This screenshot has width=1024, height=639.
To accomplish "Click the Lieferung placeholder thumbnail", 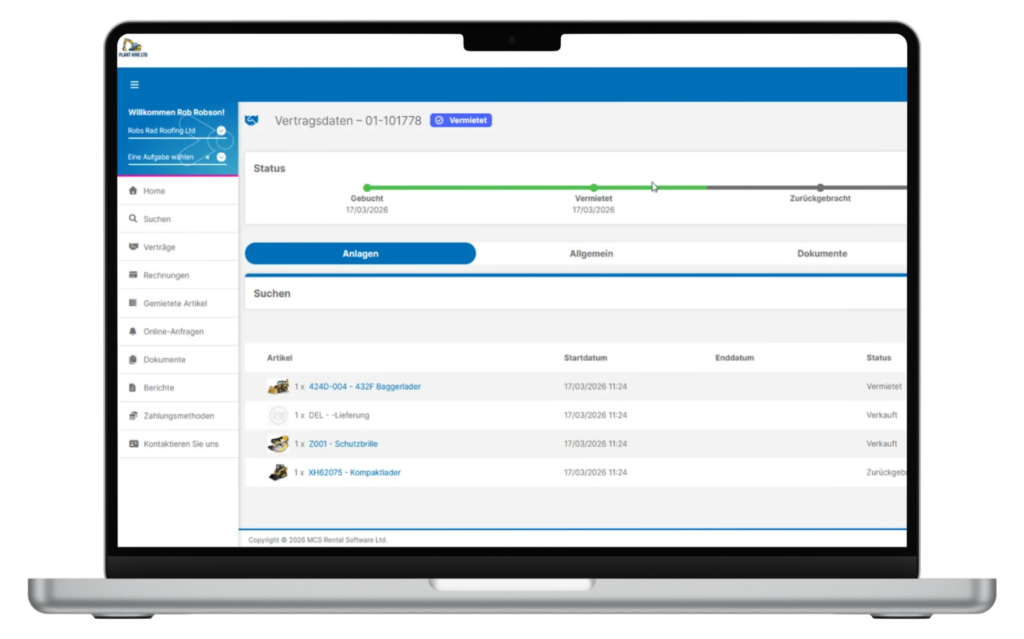I will tap(278, 415).
